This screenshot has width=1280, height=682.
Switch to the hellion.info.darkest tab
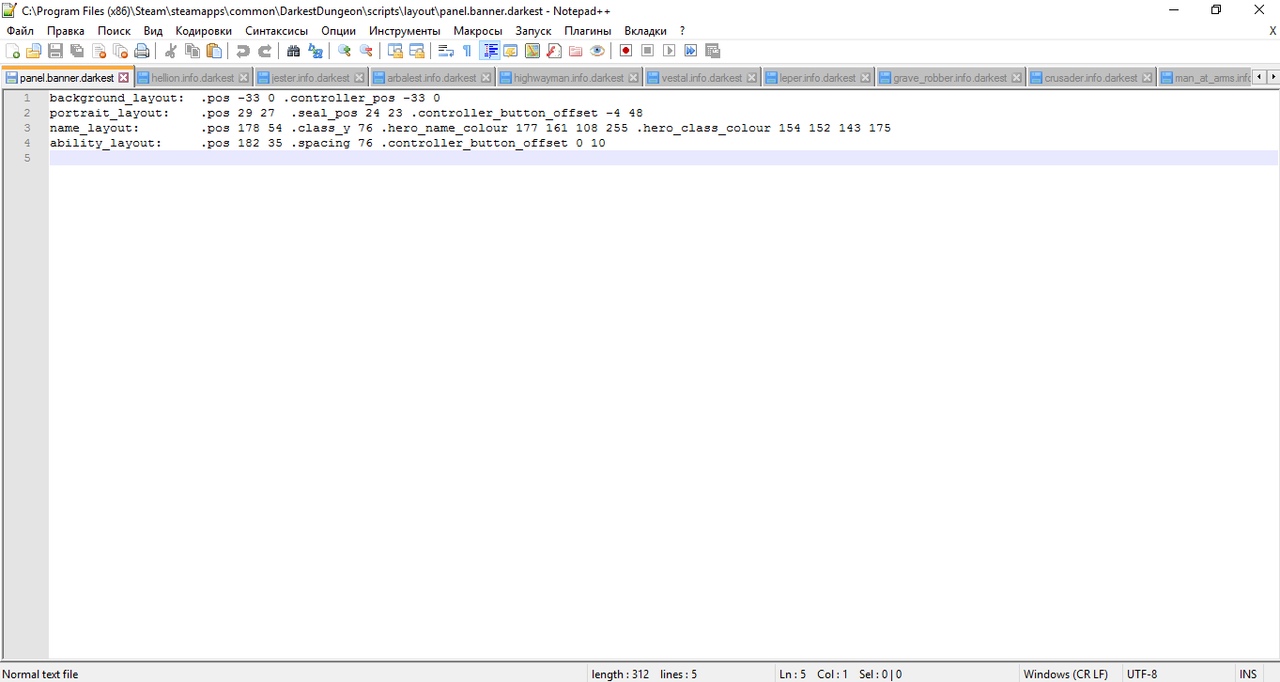point(192,77)
